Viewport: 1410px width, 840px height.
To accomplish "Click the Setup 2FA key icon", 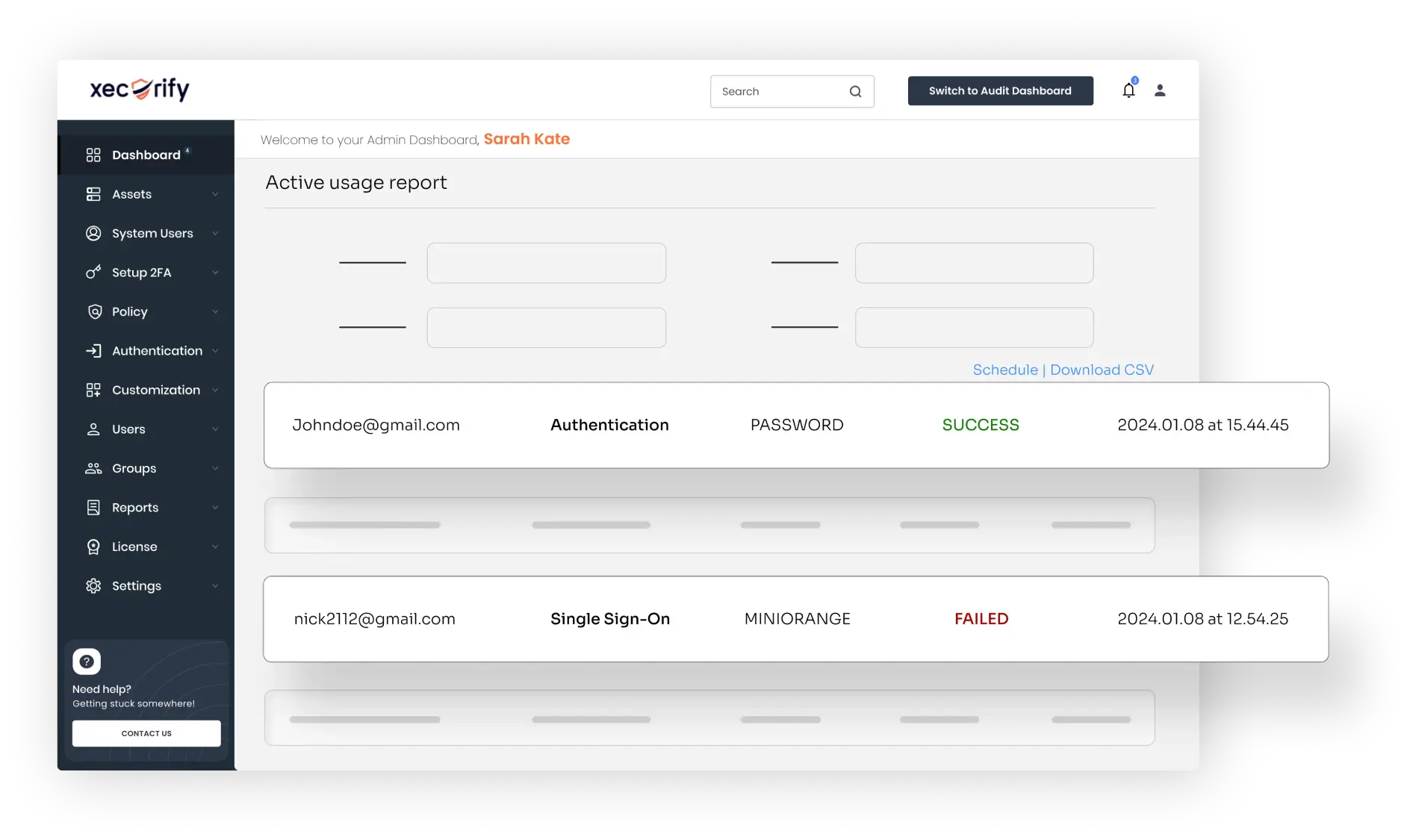I will pyautogui.click(x=93, y=272).
